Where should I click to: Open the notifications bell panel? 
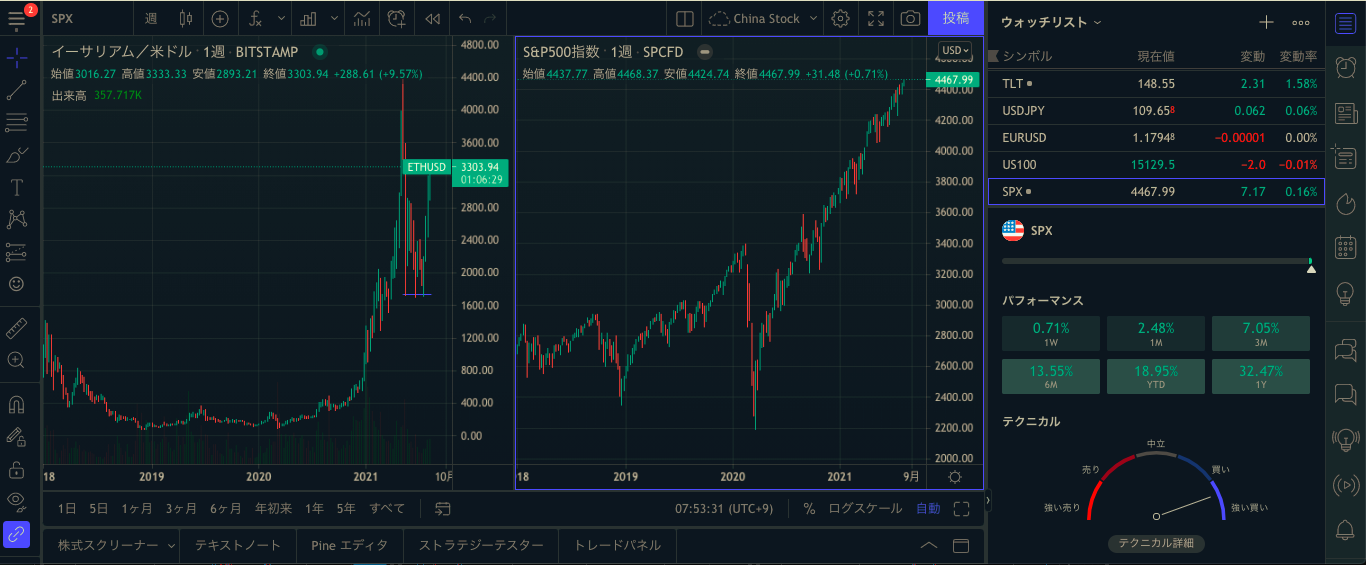click(x=1346, y=529)
